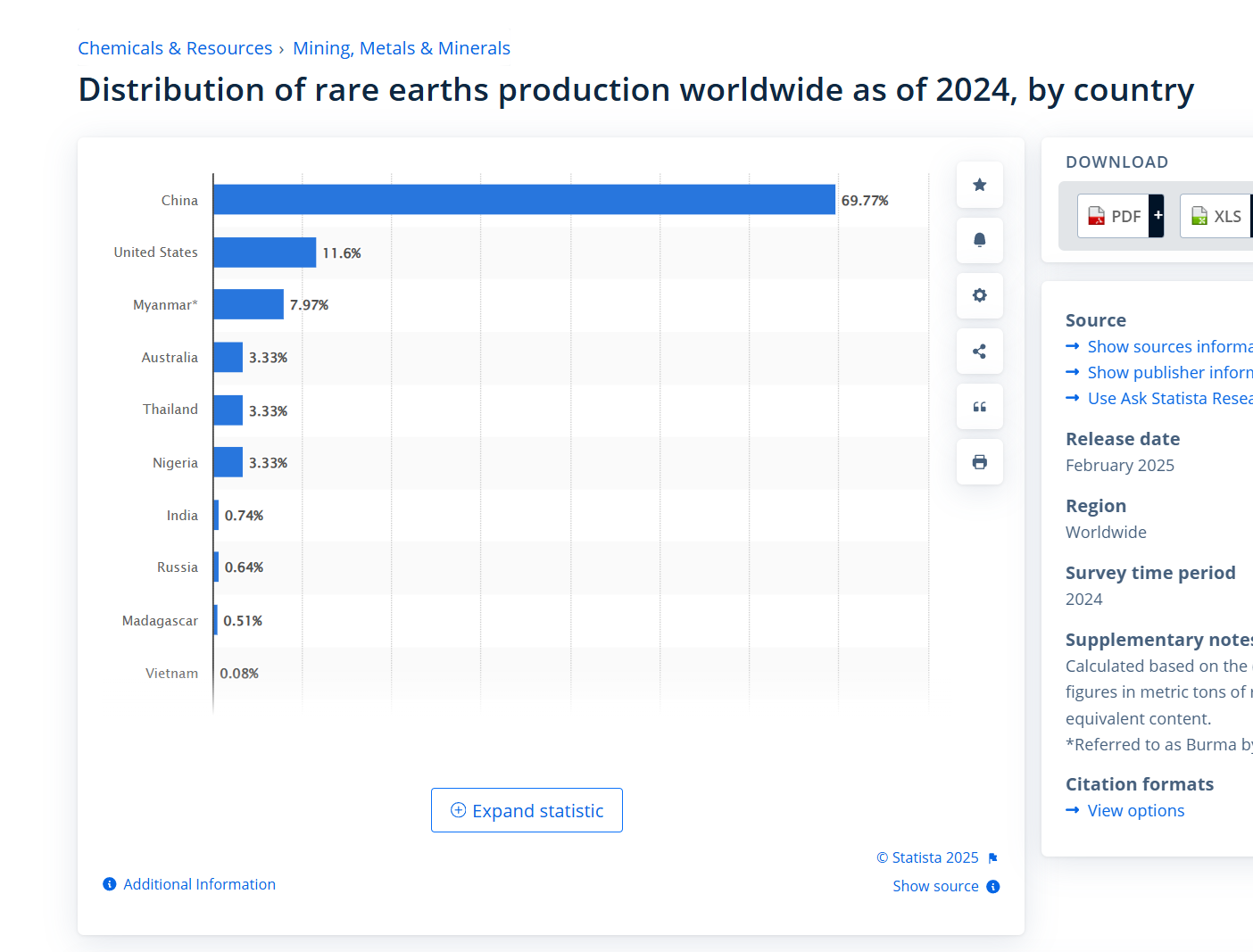Click the 11.6% value label
Screen dimensions: 1253x952
[x=342, y=253]
